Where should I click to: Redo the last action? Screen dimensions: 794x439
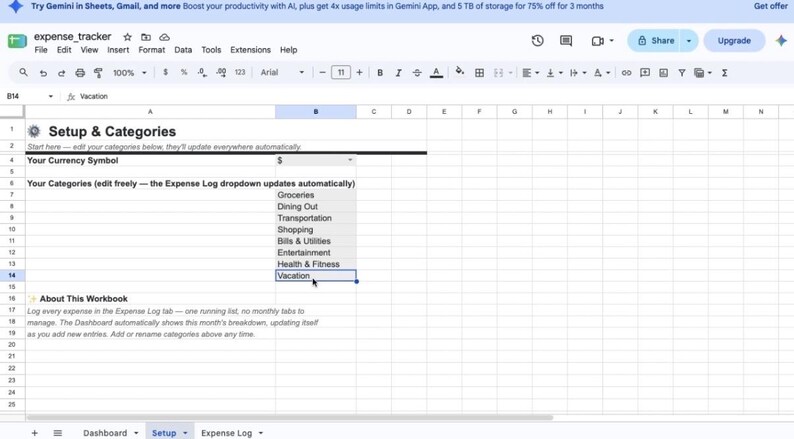tap(61, 73)
